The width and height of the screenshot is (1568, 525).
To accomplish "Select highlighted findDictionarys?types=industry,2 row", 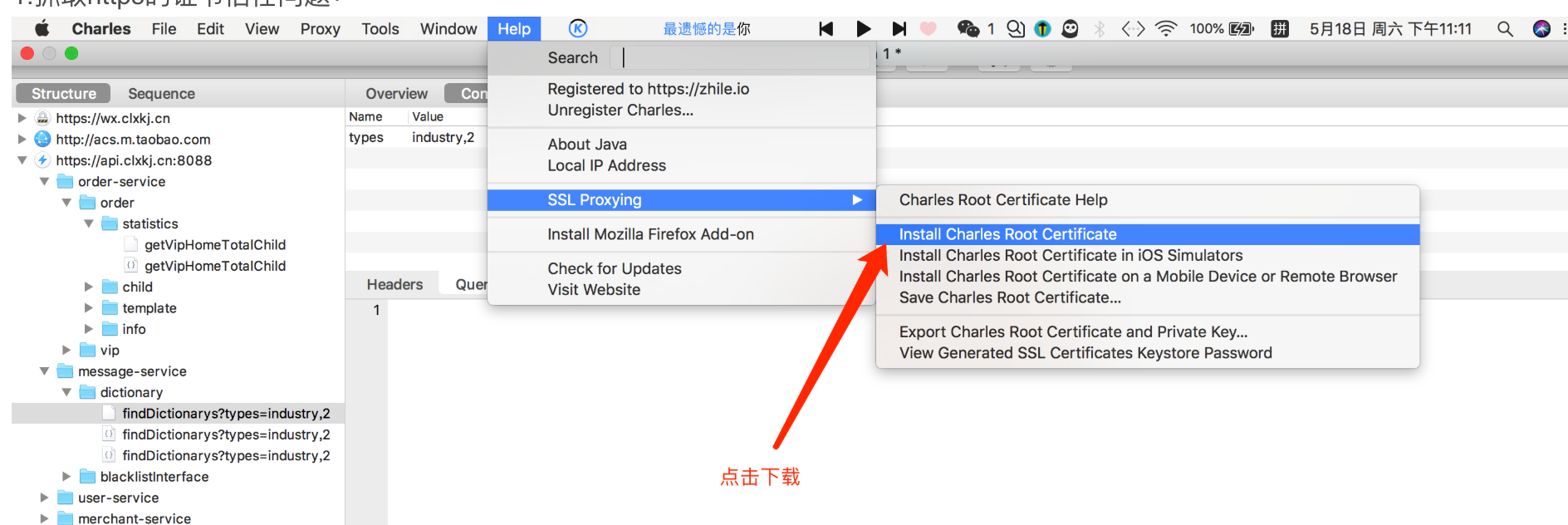I will point(178,414).
